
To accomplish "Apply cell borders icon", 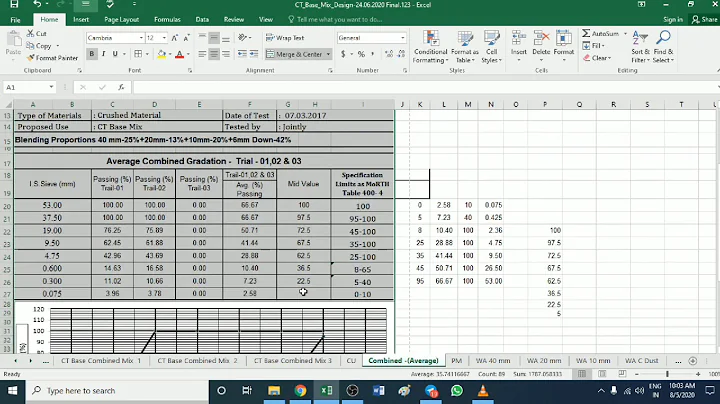I will click(x=138, y=54).
